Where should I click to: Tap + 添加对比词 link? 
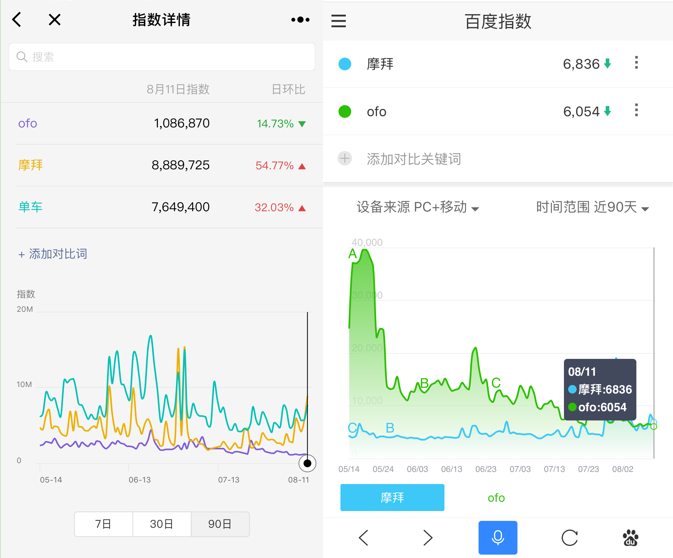(x=53, y=254)
